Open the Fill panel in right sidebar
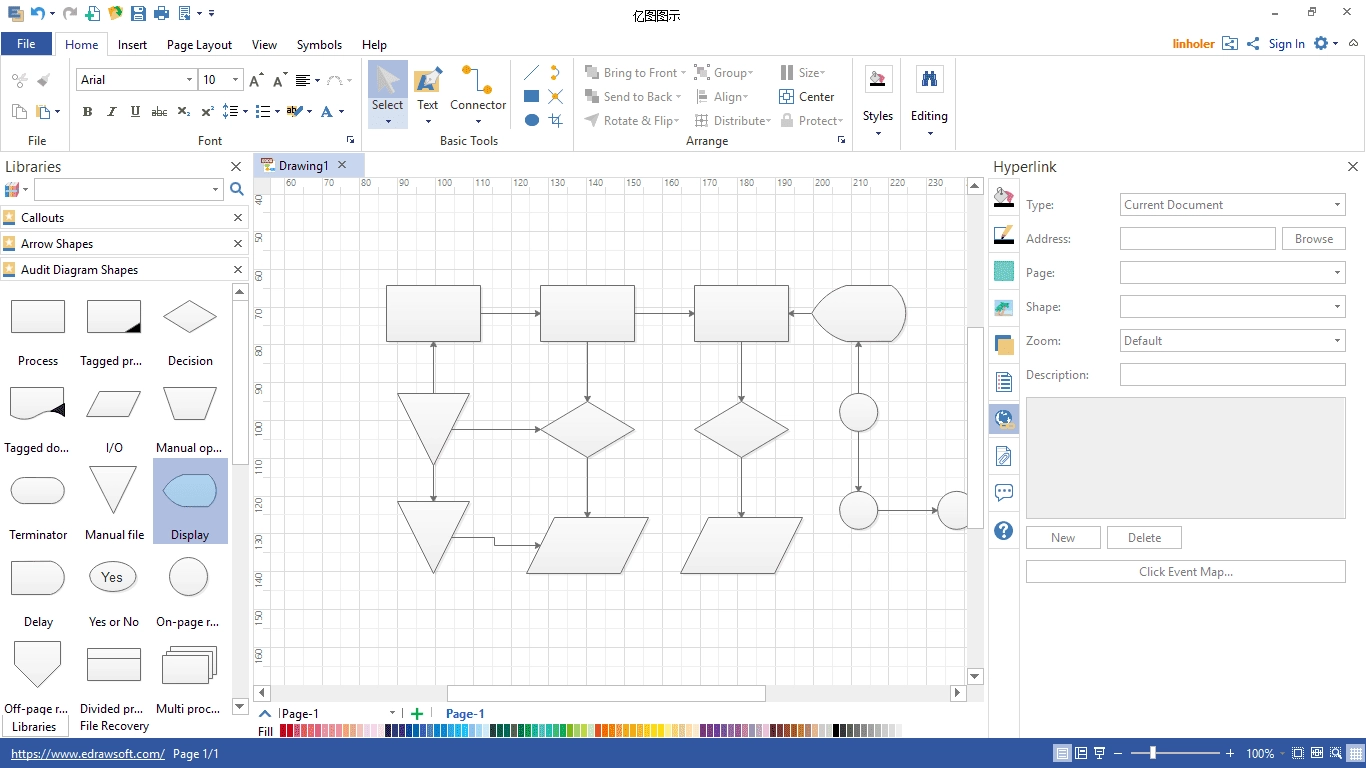Screen dimensions: 1366x768 click(1004, 197)
